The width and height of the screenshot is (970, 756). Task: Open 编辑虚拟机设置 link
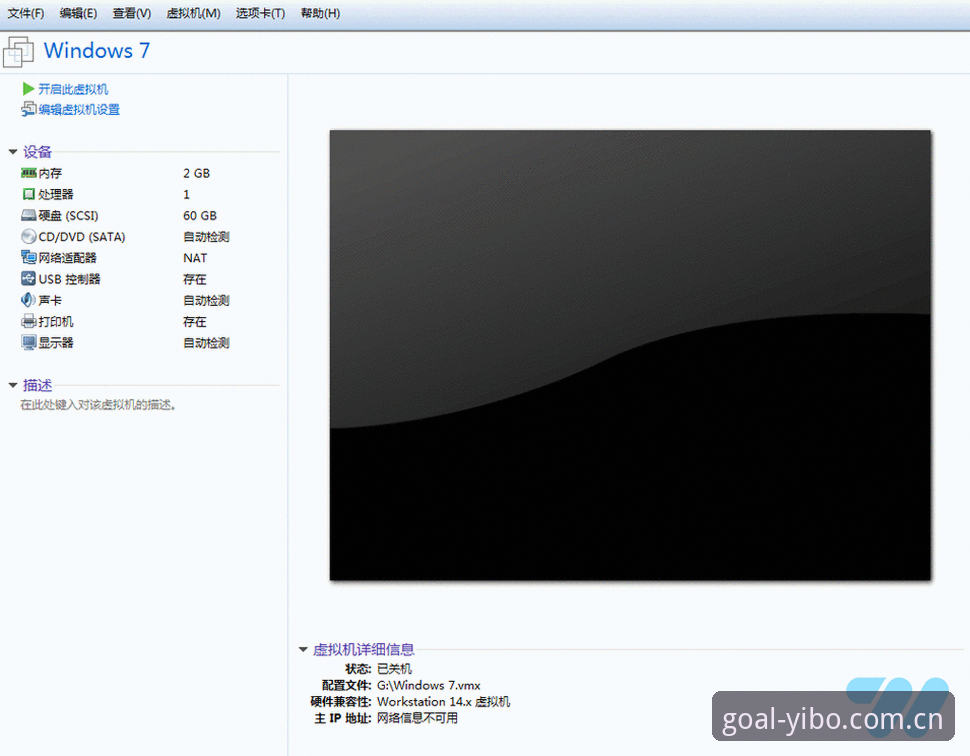[79, 110]
